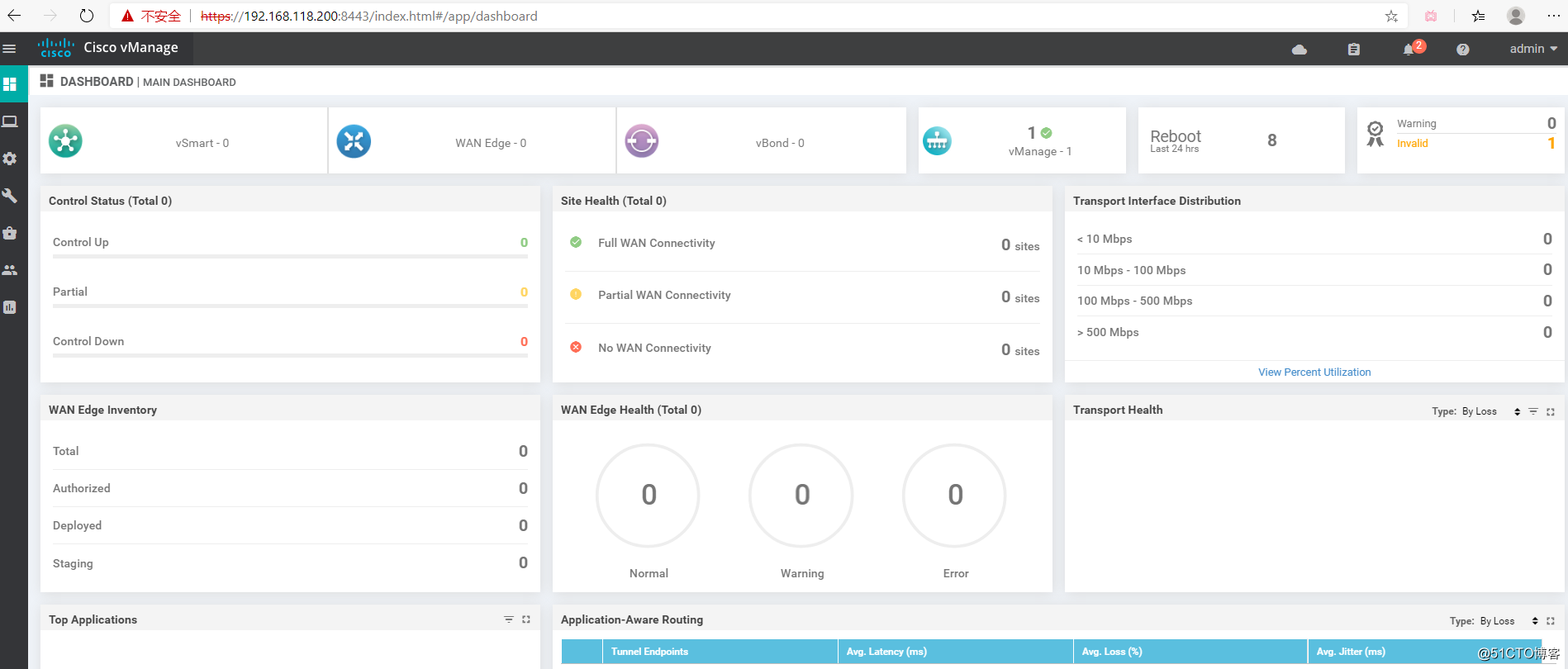The width and height of the screenshot is (1568, 669).
Task: Click WAN Edge Inventory Authorized row
Action: click(x=290, y=488)
